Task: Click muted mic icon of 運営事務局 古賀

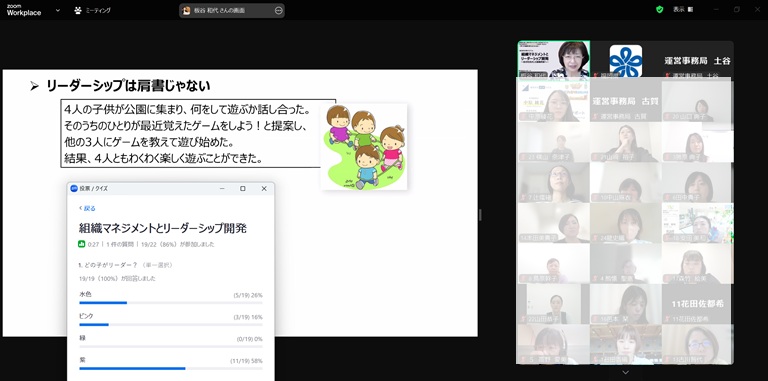Action: coord(595,117)
